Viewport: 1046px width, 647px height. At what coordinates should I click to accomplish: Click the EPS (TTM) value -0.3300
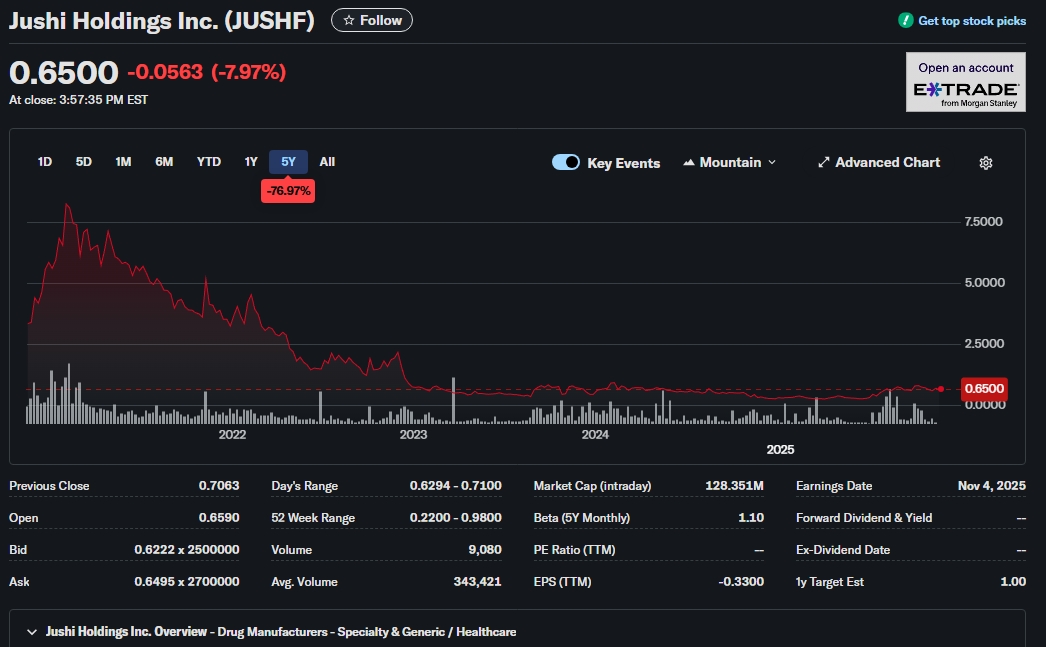click(741, 582)
